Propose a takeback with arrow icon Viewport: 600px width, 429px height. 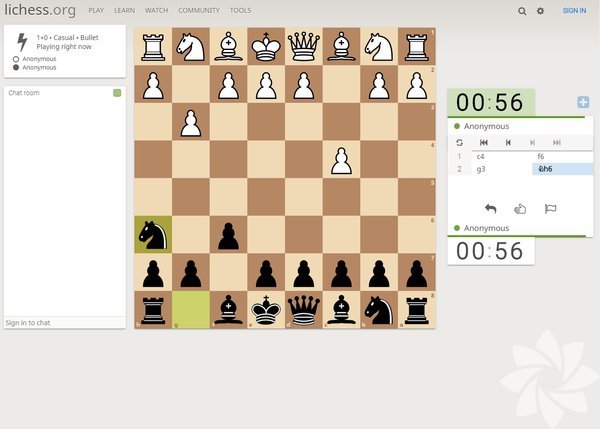(490, 209)
